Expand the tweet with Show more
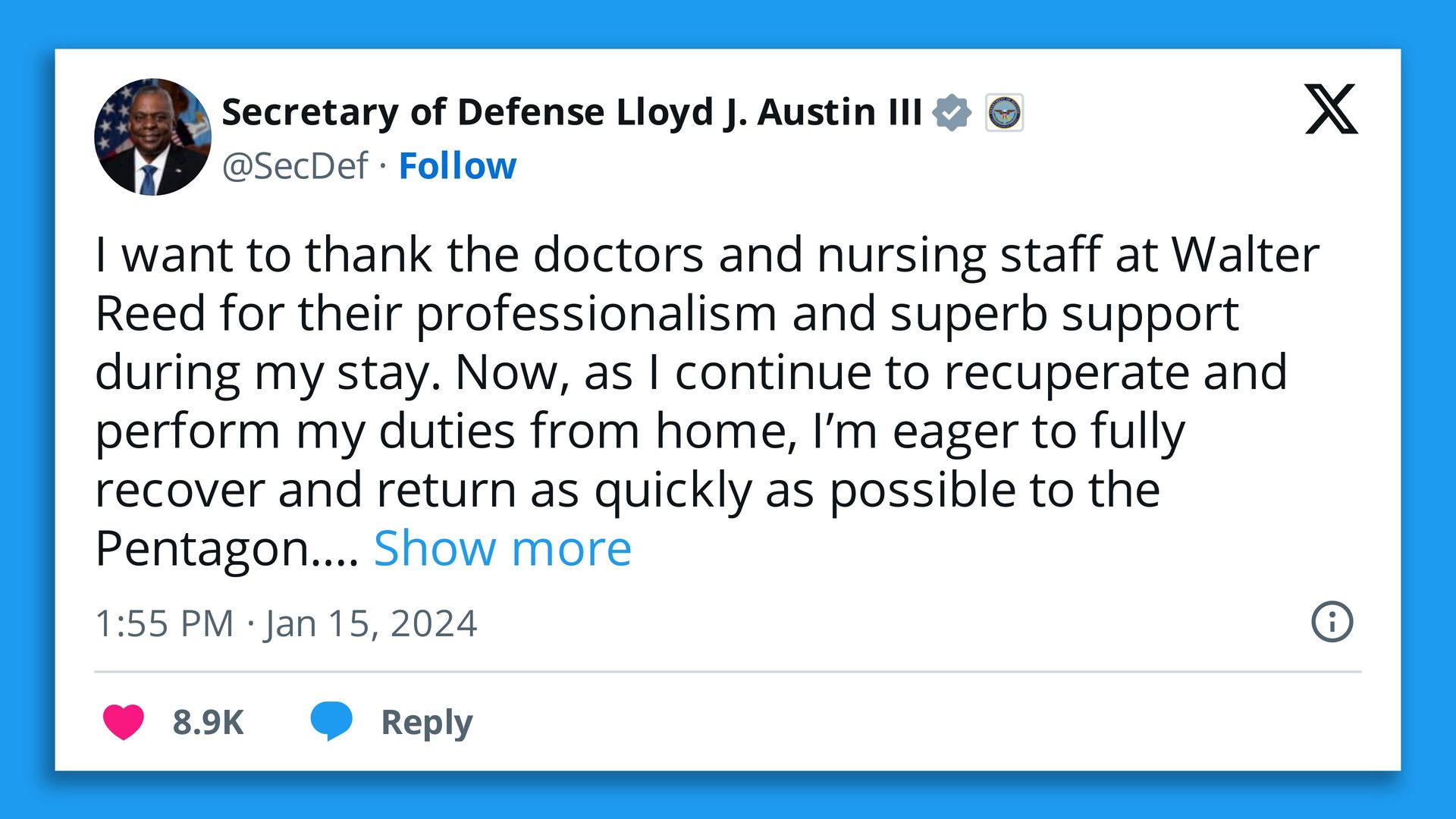 [502, 548]
